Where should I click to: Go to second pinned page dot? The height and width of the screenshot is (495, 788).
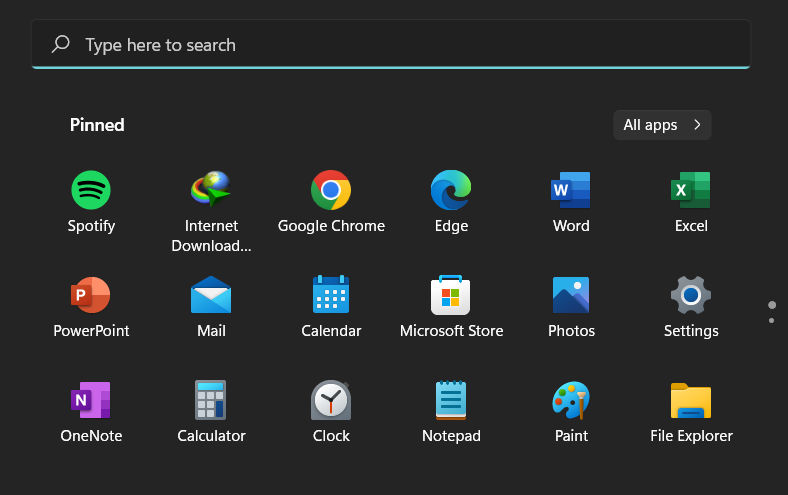[771, 321]
